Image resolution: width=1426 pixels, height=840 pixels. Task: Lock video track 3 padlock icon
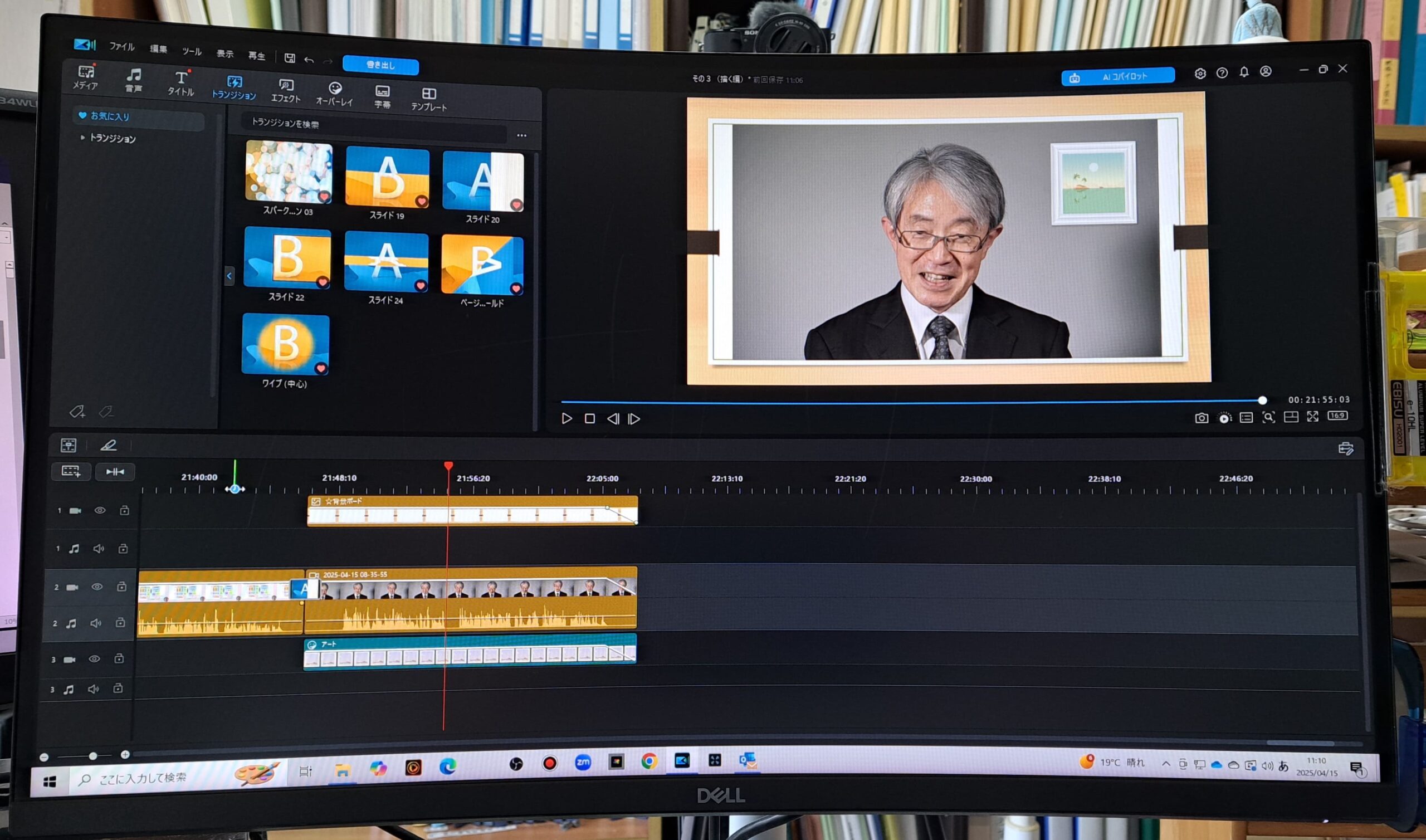[x=119, y=658]
